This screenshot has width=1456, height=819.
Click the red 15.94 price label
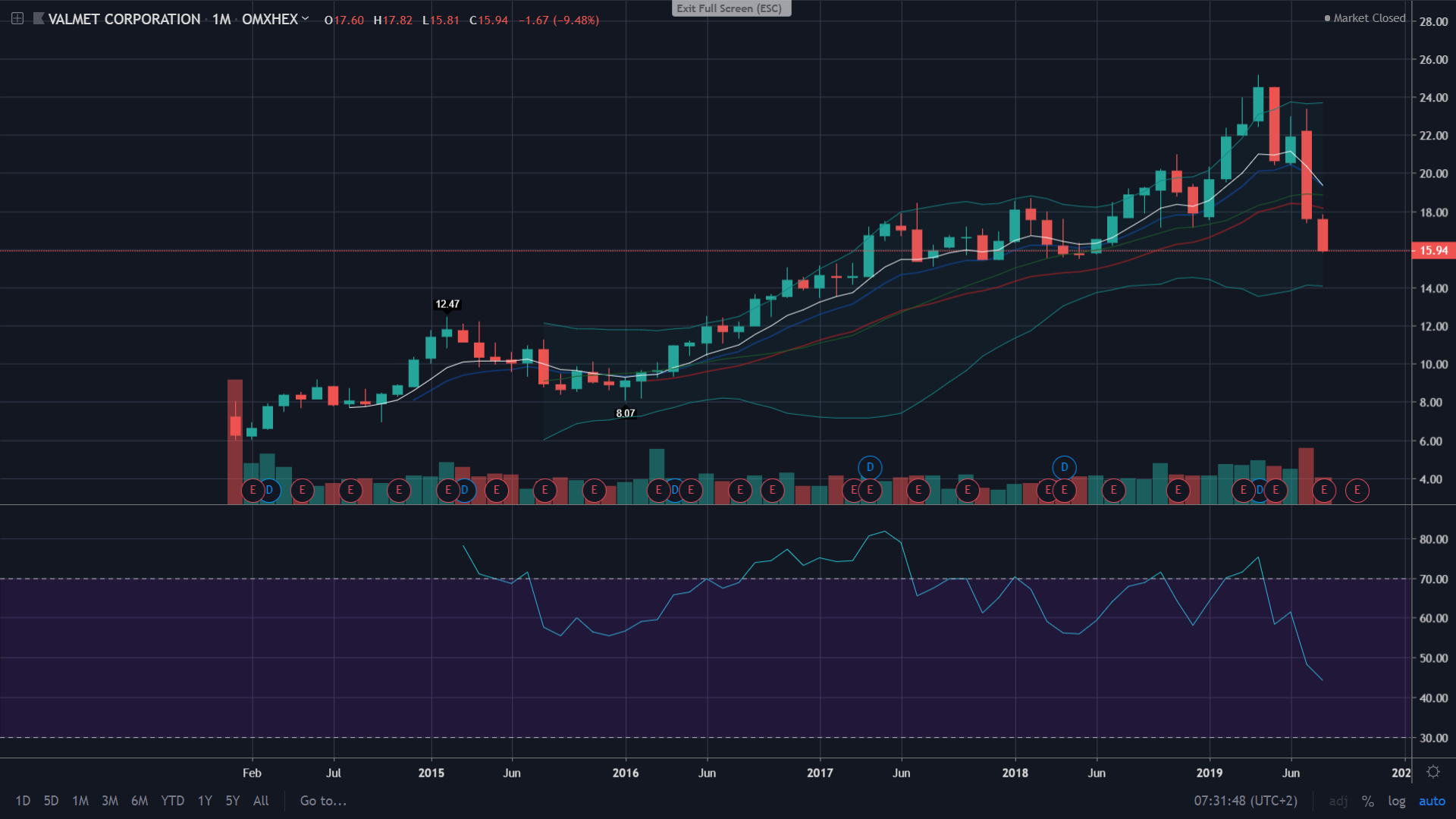tap(1432, 250)
